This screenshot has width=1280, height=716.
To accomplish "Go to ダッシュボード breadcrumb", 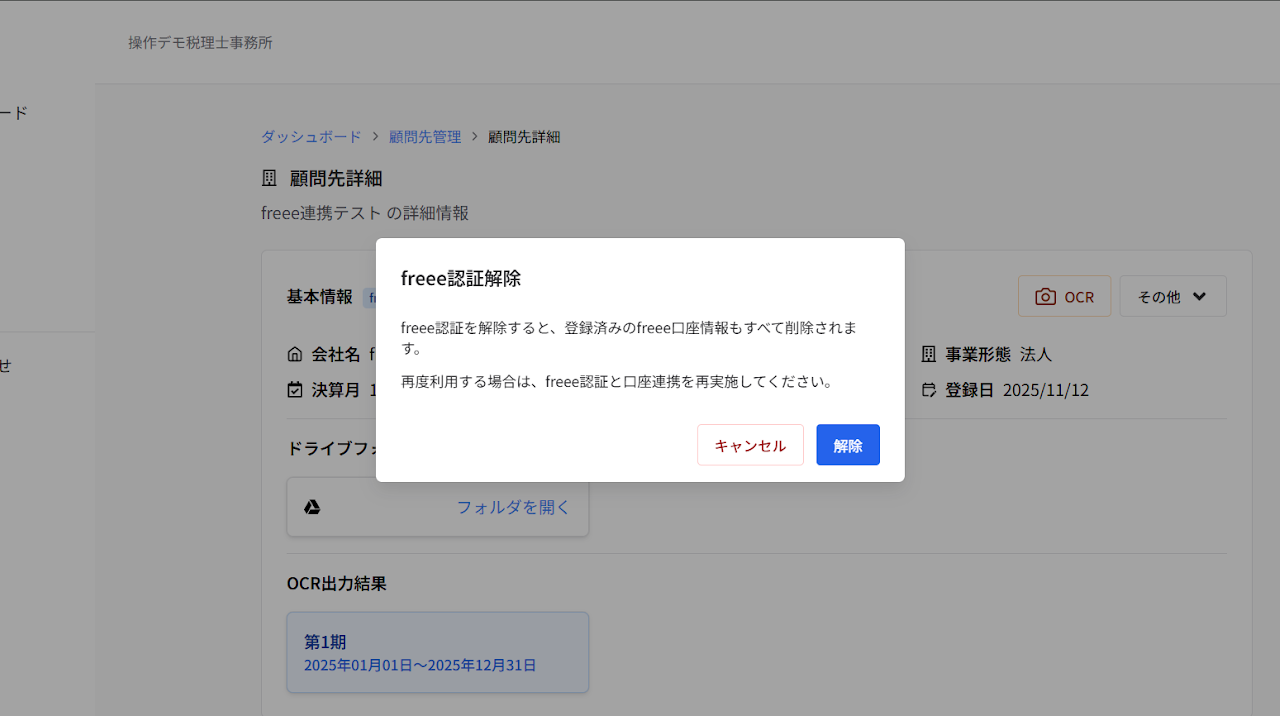I will tap(311, 136).
